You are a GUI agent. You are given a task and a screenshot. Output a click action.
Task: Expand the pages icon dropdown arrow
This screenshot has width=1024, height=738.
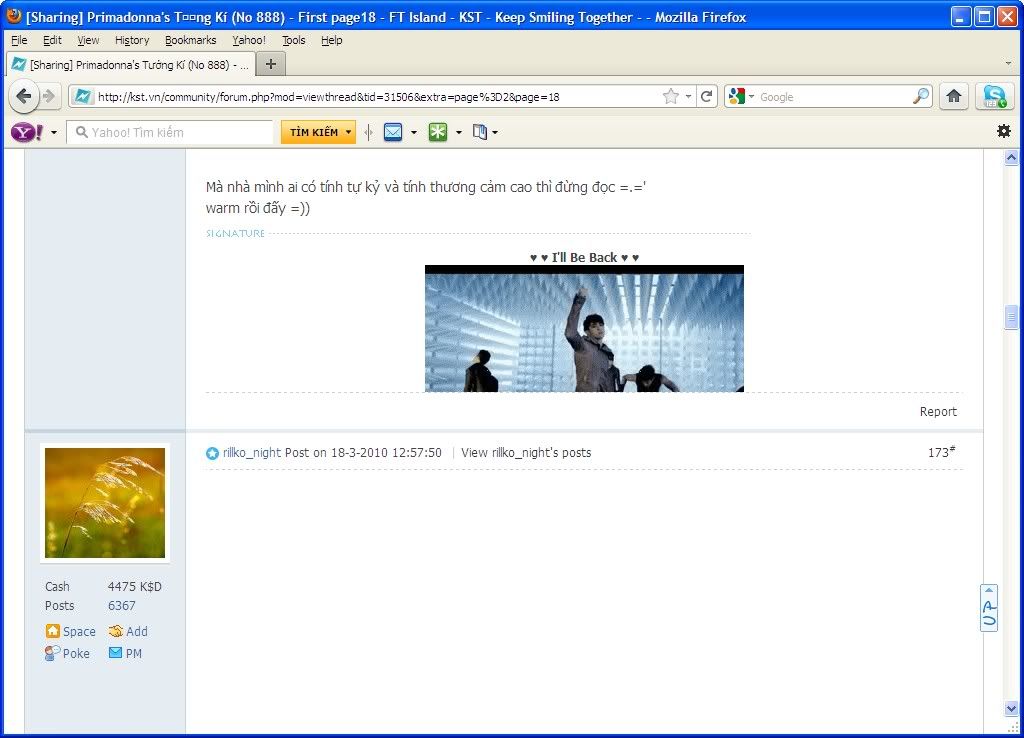[x=495, y=133]
